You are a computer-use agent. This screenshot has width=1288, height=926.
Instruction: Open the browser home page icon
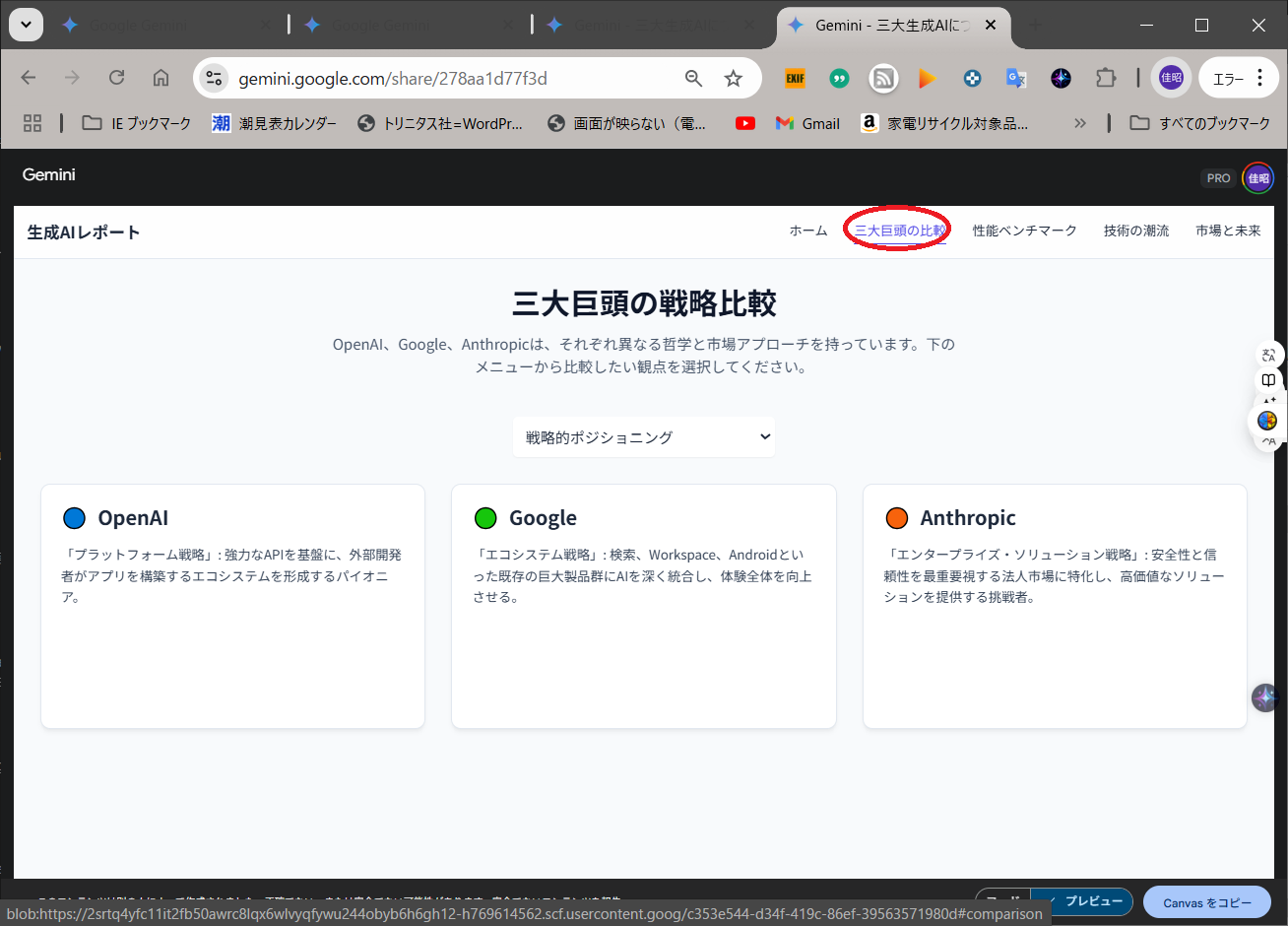pos(161,78)
